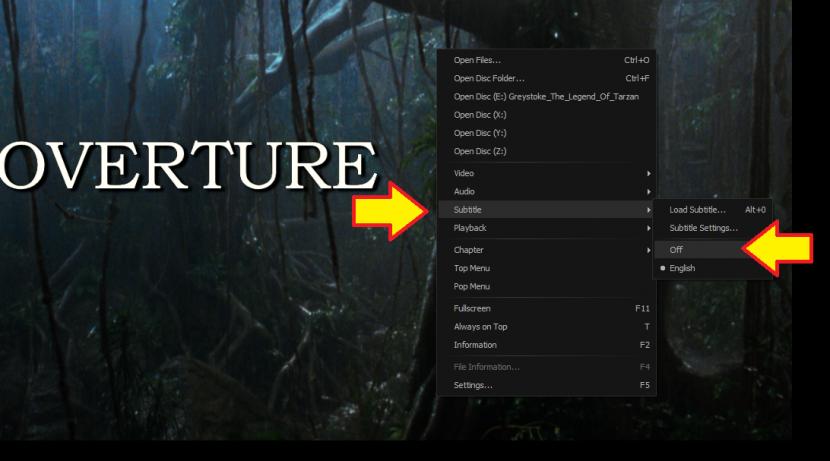Choose Open Disc (Z:) menu item
The image size is (830, 461).
point(480,151)
